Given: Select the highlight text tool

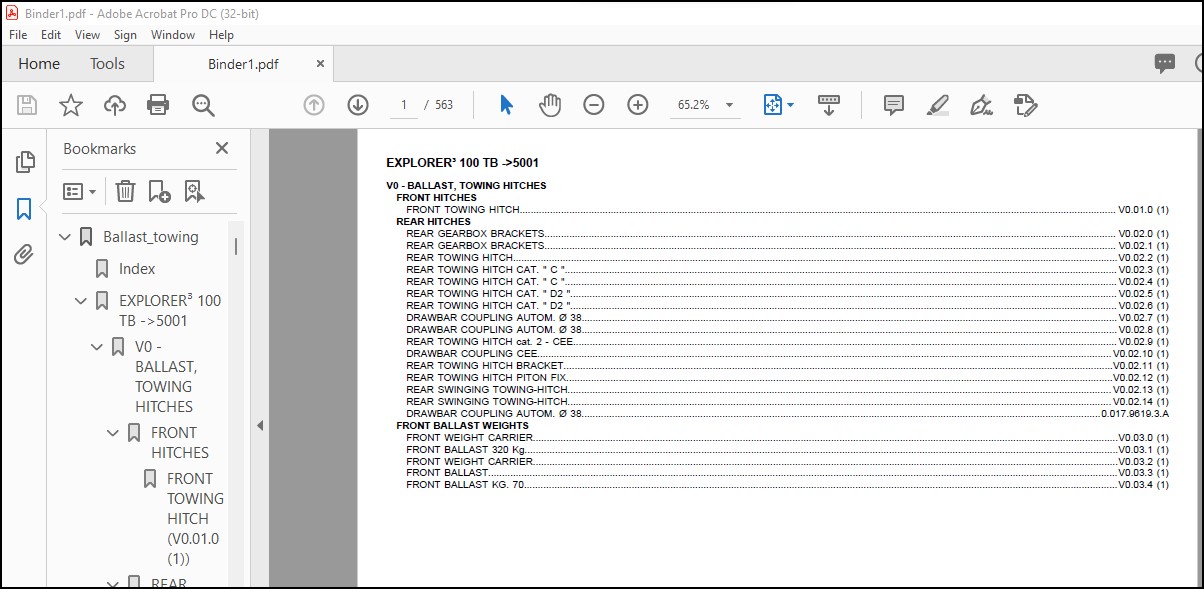Looking at the screenshot, I should [x=938, y=105].
